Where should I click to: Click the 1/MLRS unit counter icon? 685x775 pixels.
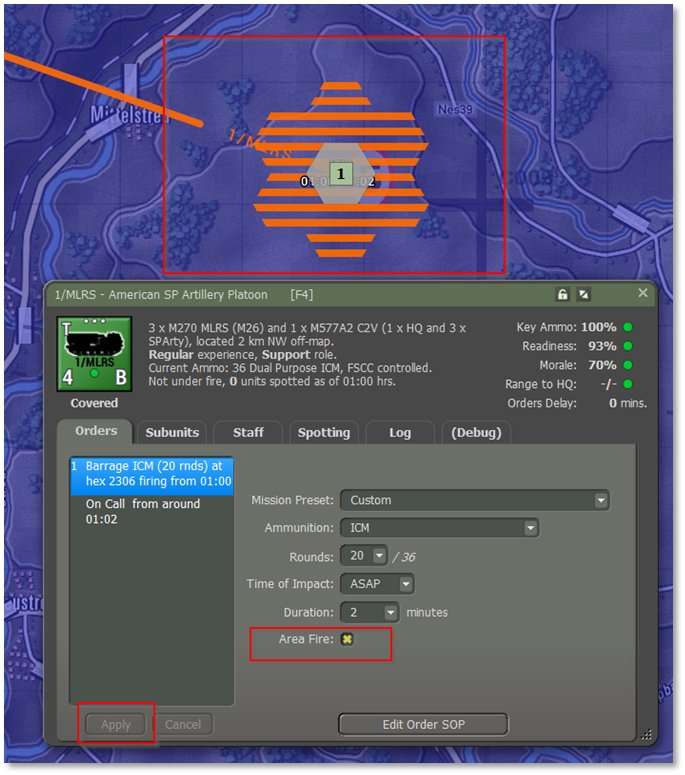93,355
